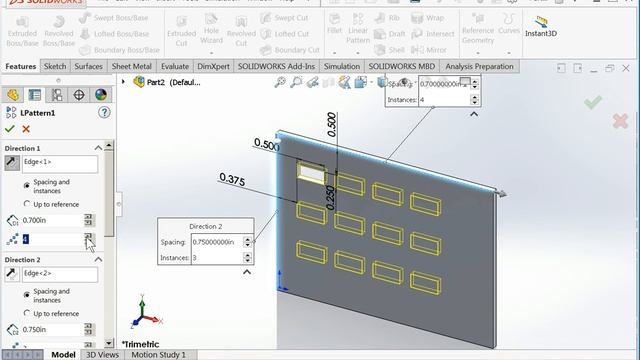Collapse the Direction 2 section

coord(98,259)
